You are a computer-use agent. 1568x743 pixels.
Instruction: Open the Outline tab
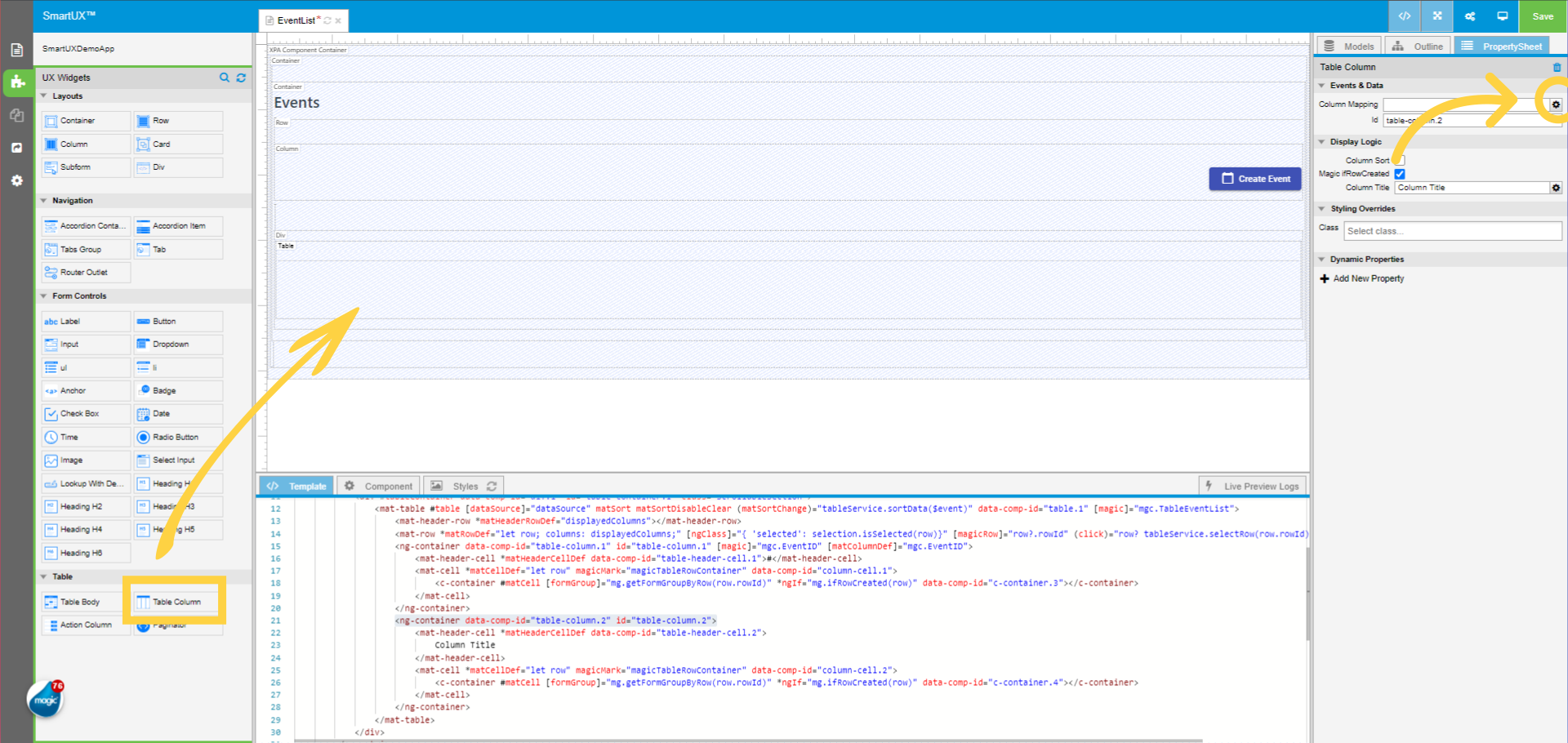click(x=1418, y=46)
